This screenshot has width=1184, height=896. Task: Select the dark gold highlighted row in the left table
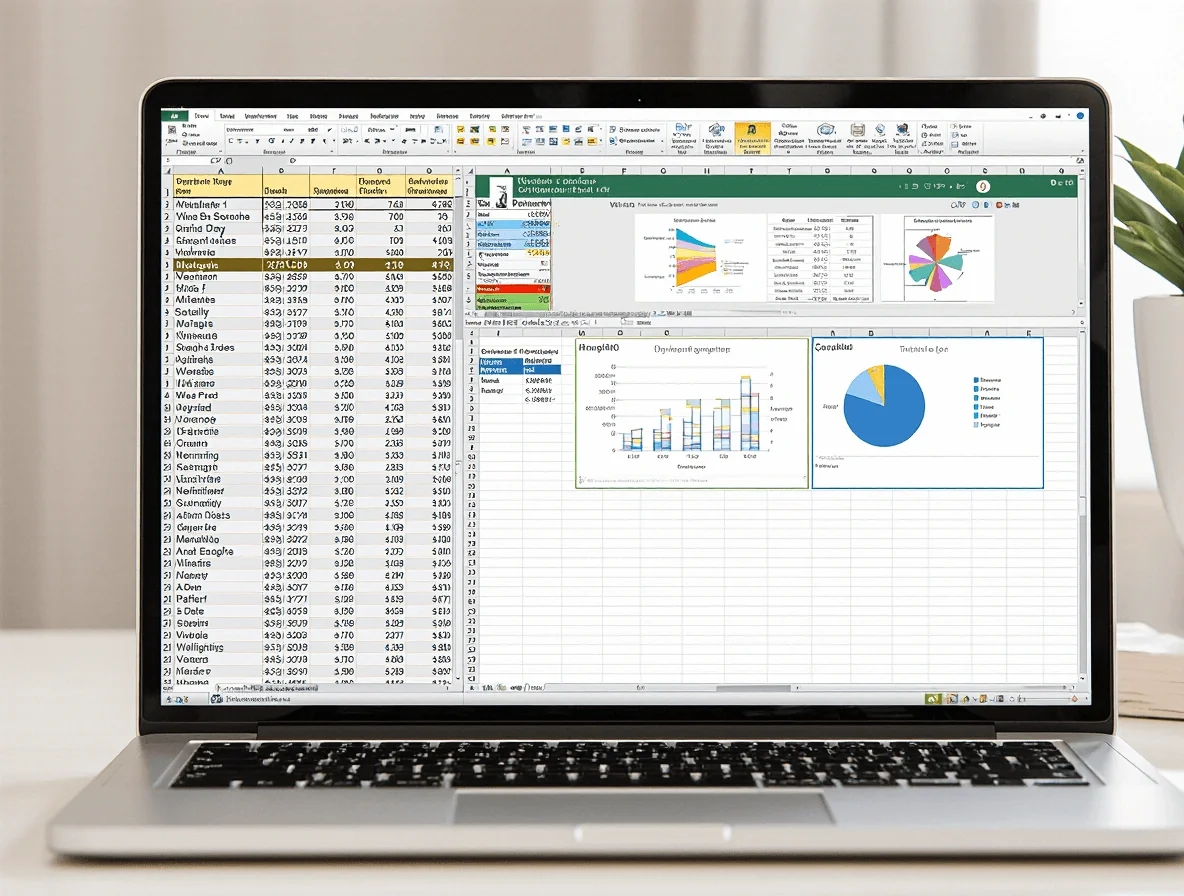pyautogui.click(x=313, y=265)
